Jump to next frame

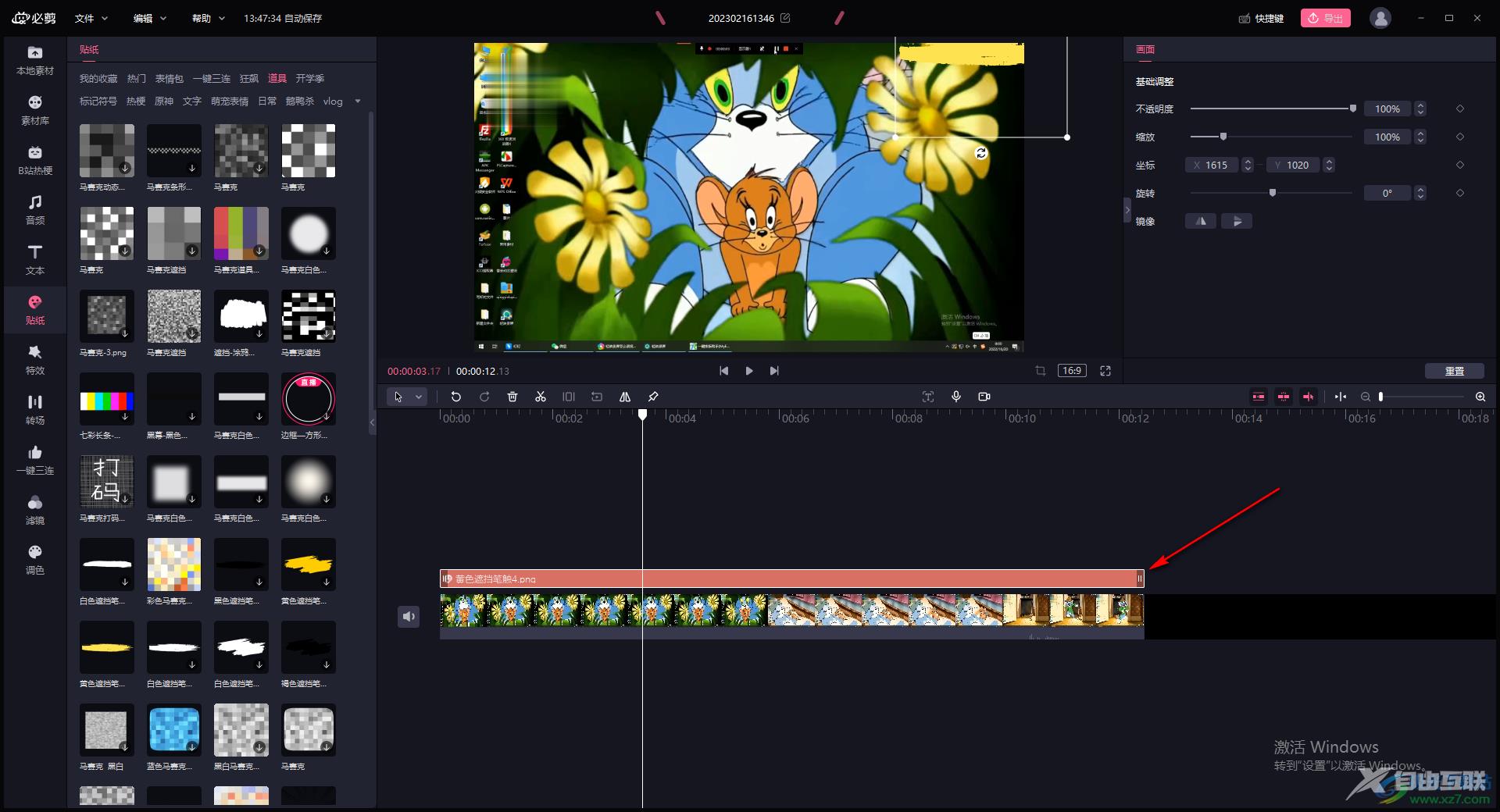point(774,371)
